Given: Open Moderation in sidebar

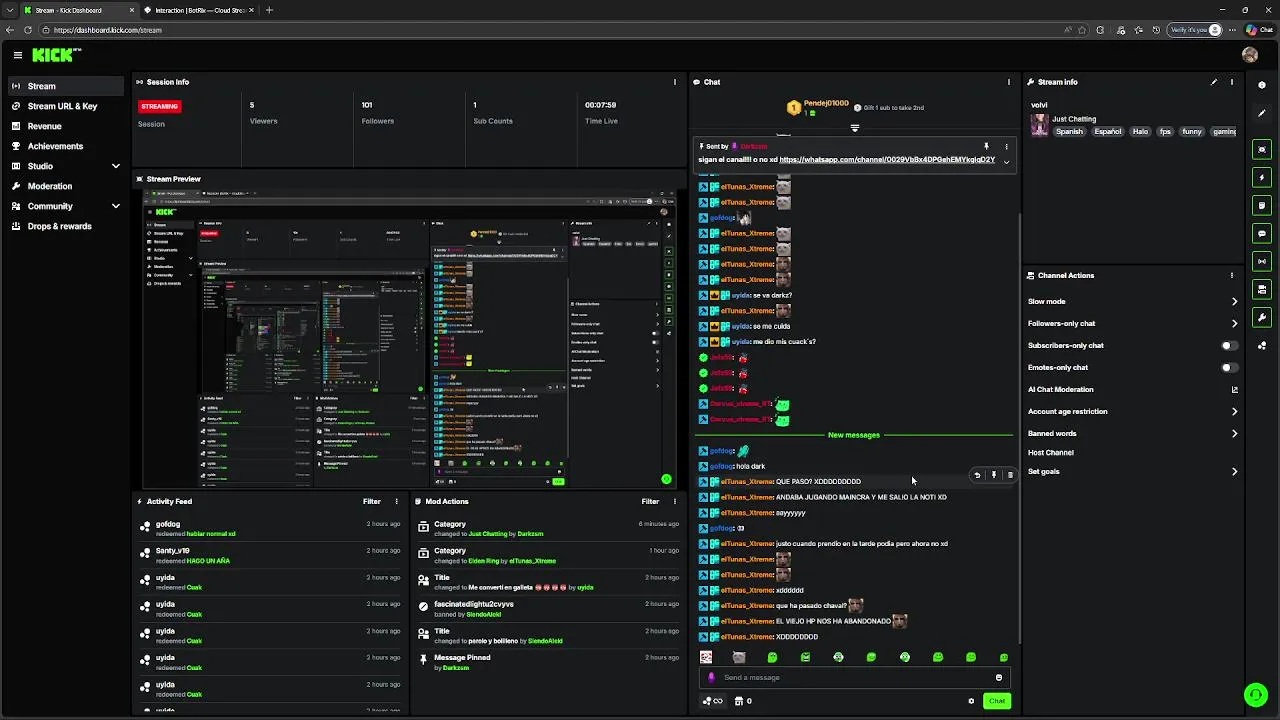Looking at the screenshot, I should tap(66, 186).
